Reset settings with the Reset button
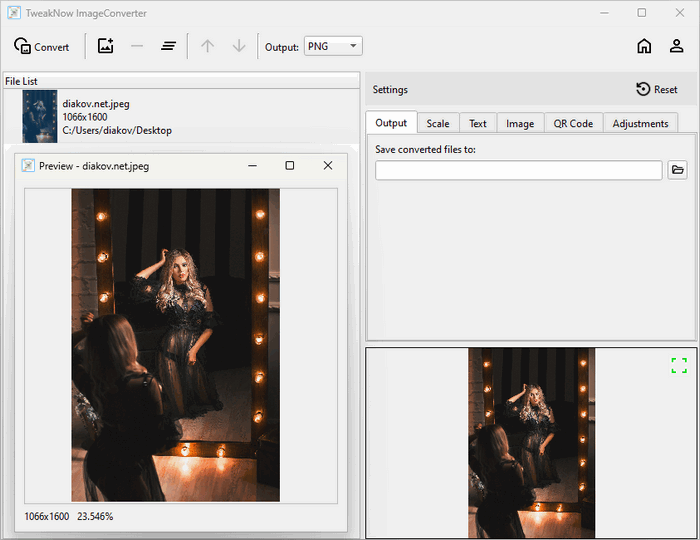This screenshot has width=700, height=540. pyautogui.click(x=657, y=89)
